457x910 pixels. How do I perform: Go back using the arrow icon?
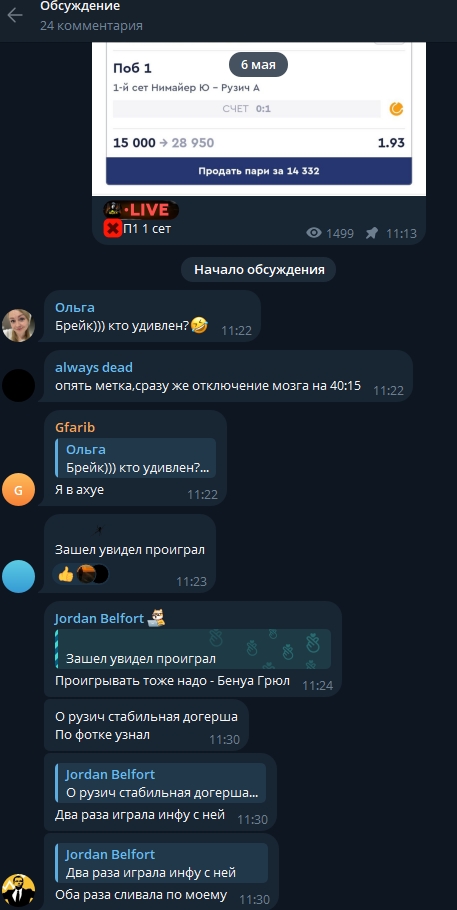[15, 15]
